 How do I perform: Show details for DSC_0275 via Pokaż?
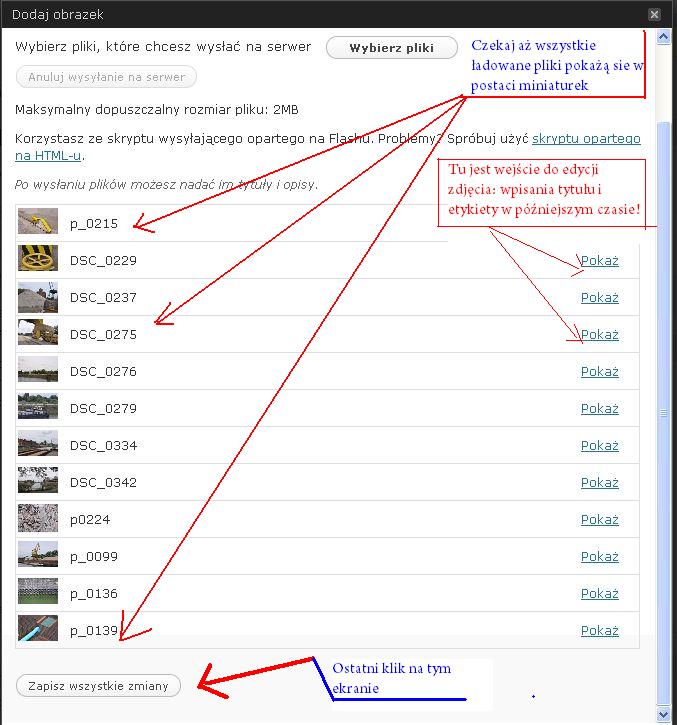coord(599,335)
